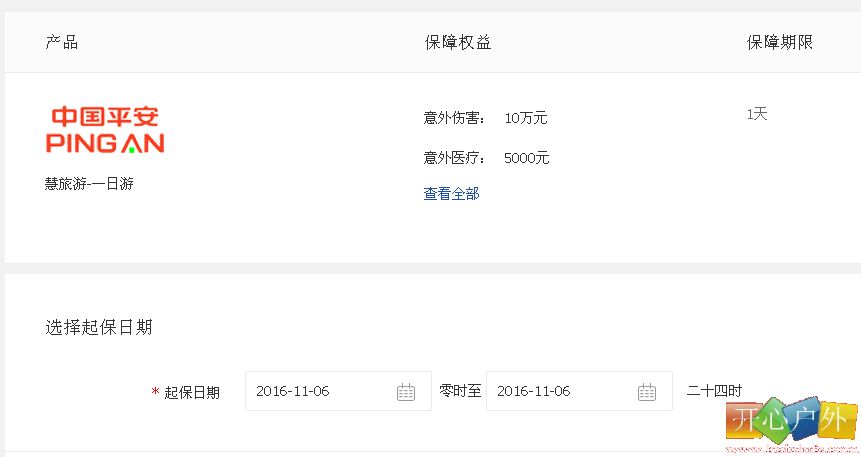Open calendar picker for end date
Image resolution: width=861 pixels, height=457 pixels.
[x=647, y=392]
